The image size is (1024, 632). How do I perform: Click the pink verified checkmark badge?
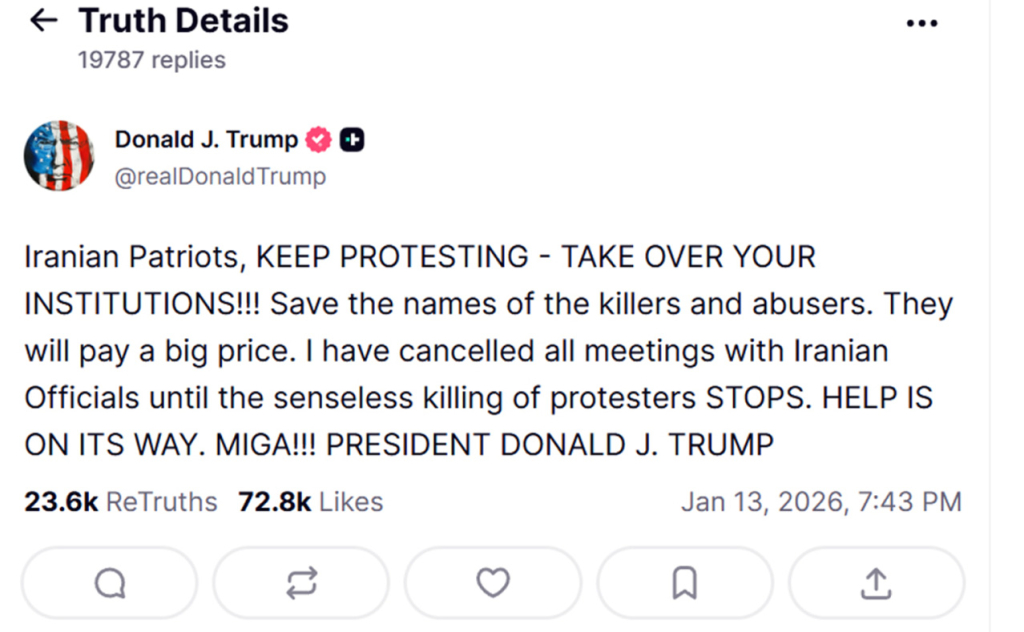pos(317,139)
